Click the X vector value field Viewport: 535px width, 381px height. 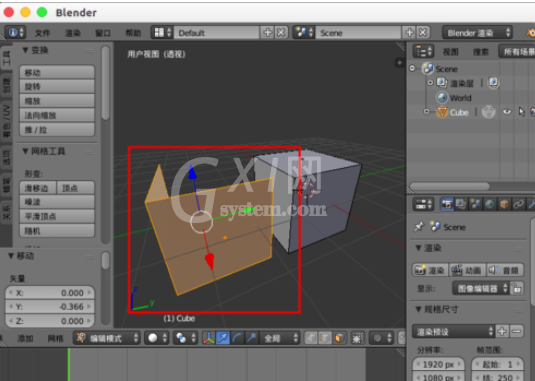(x=50, y=293)
